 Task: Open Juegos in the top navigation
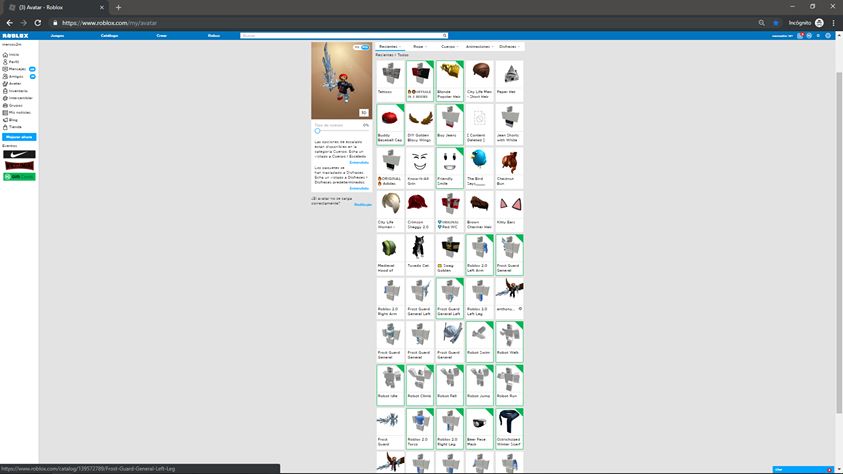(57, 35)
